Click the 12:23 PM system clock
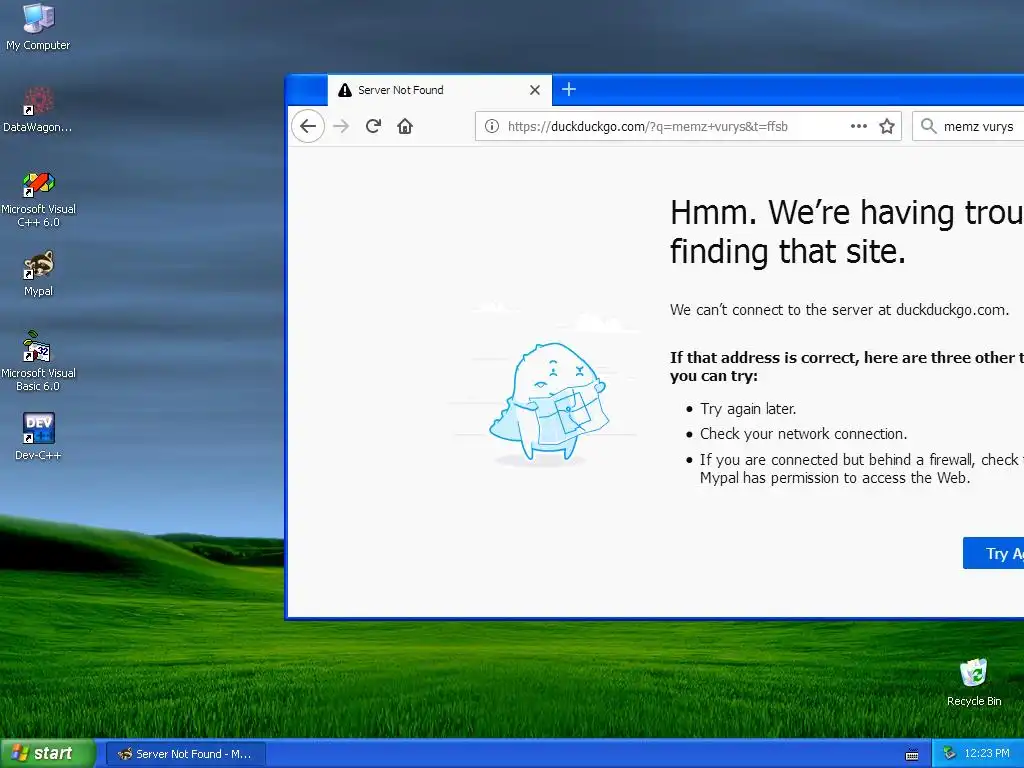 [x=987, y=753]
